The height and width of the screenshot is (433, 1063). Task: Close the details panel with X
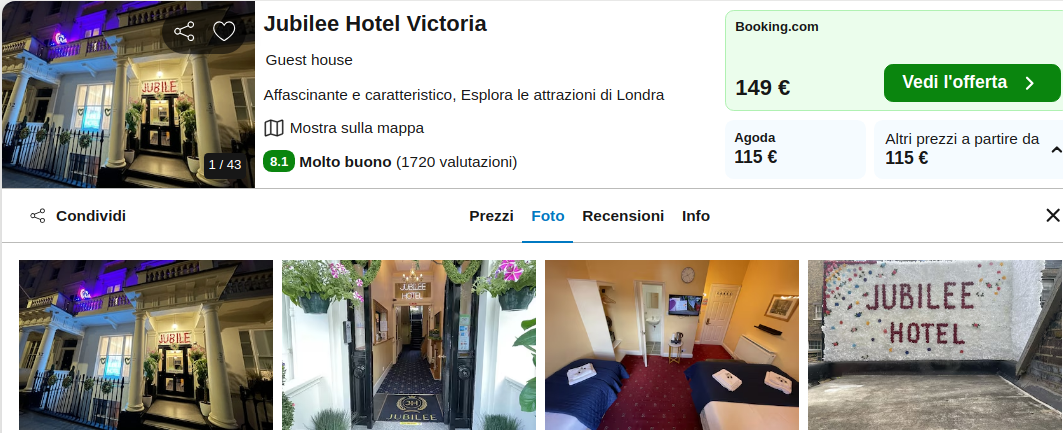[x=1052, y=215]
